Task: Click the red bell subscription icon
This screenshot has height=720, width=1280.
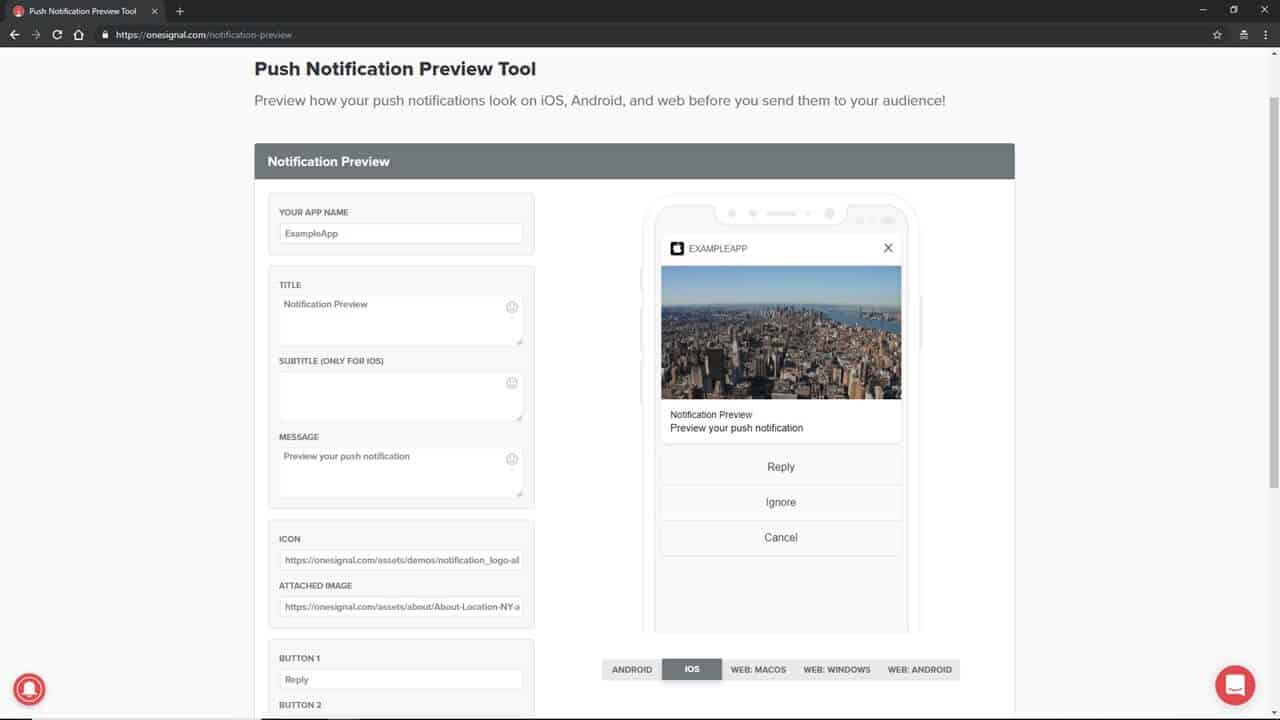Action: tap(29, 688)
